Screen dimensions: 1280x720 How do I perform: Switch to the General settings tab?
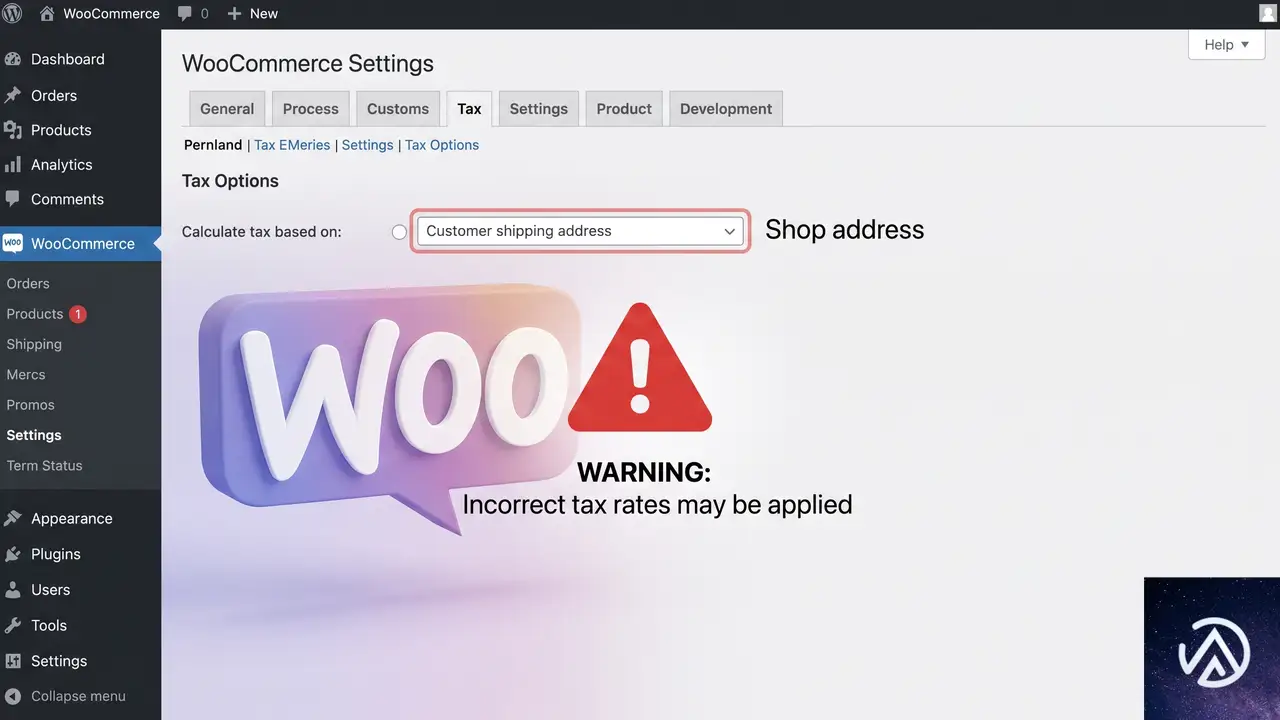pyautogui.click(x=227, y=109)
